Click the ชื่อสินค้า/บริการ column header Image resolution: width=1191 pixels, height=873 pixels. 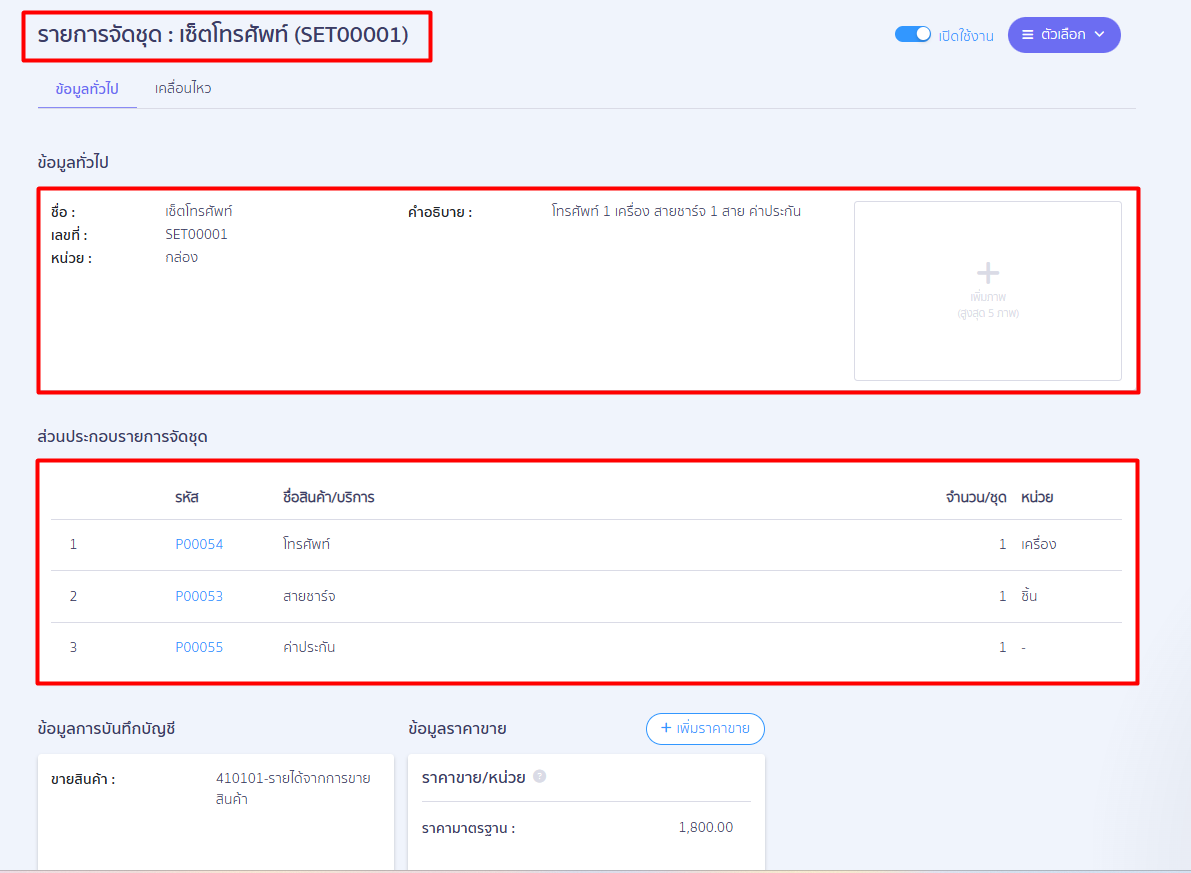328,497
